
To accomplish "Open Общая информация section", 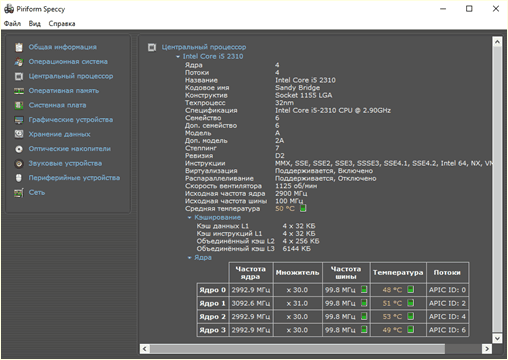I will pyautogui.click(x=62, y=47).
